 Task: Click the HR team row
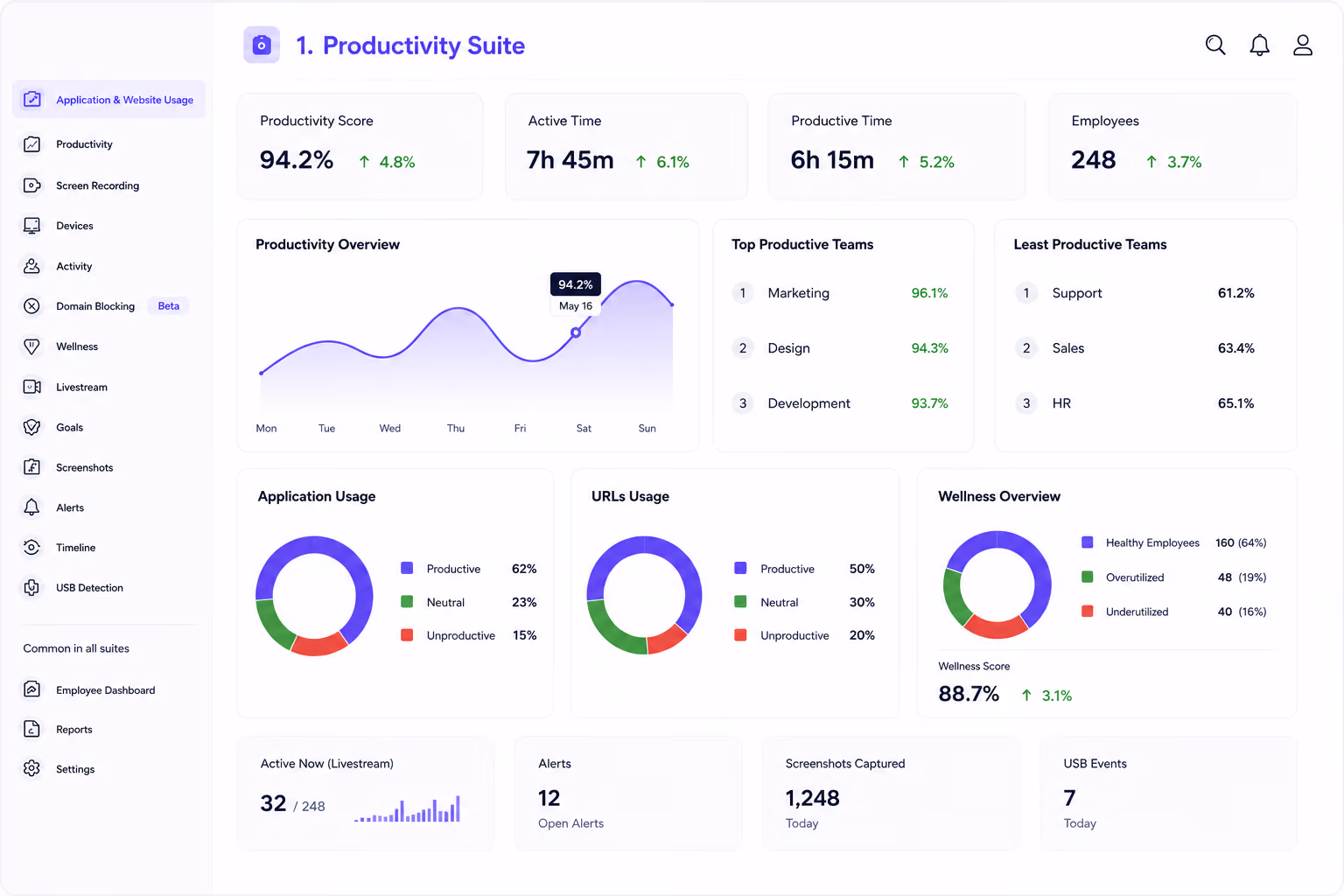(1135, 403)
